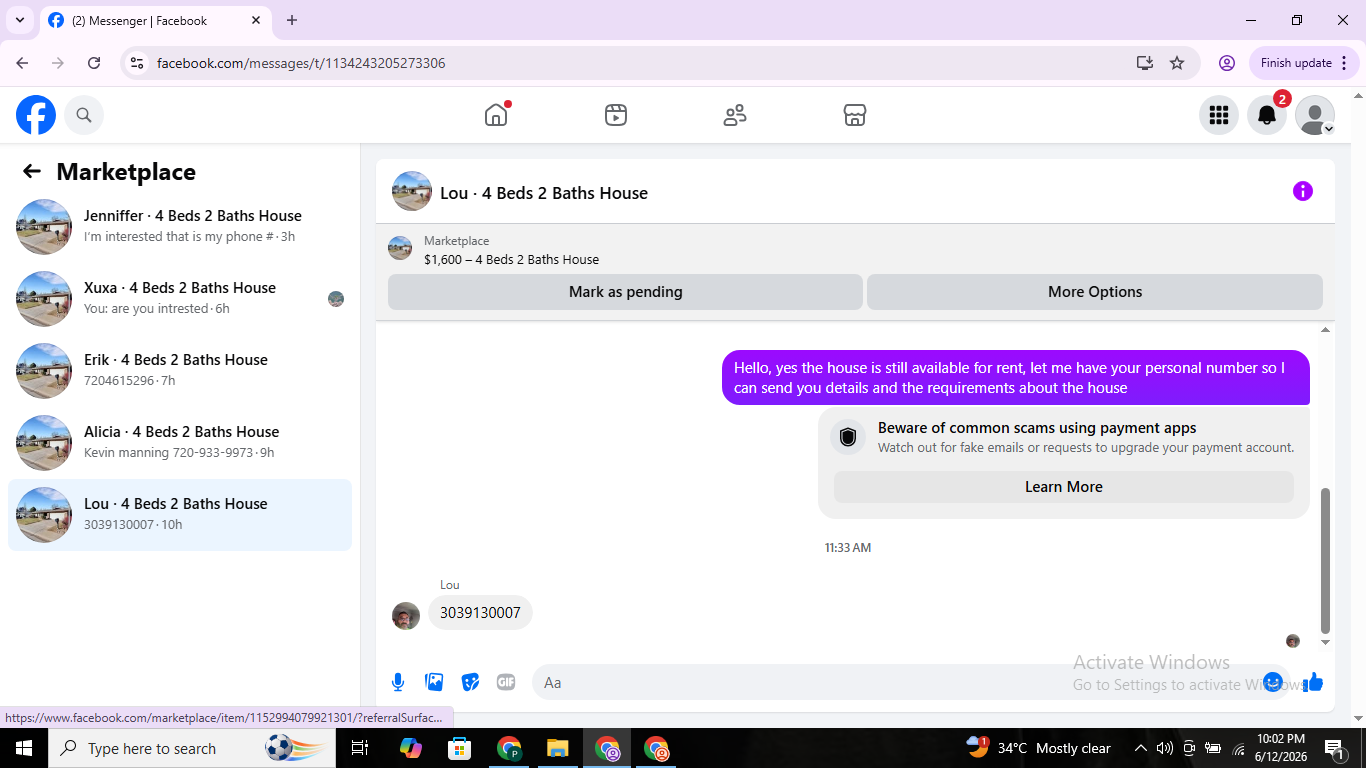
Task: Open Erik's 4 Beds 2 Baths conversation
Action: tap(180, 371)
